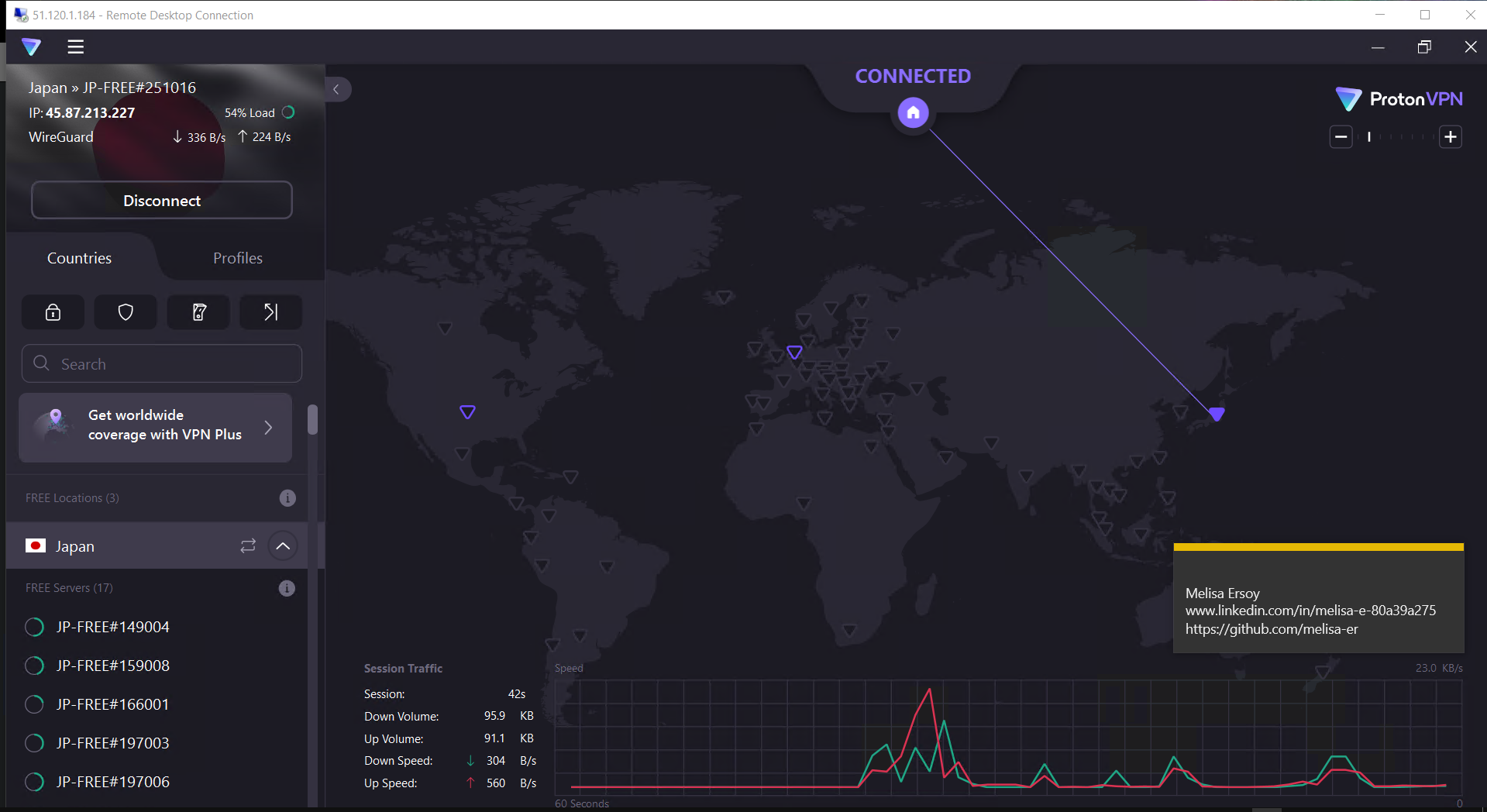Restore down the Proton VPN window

click(1424, 47)
